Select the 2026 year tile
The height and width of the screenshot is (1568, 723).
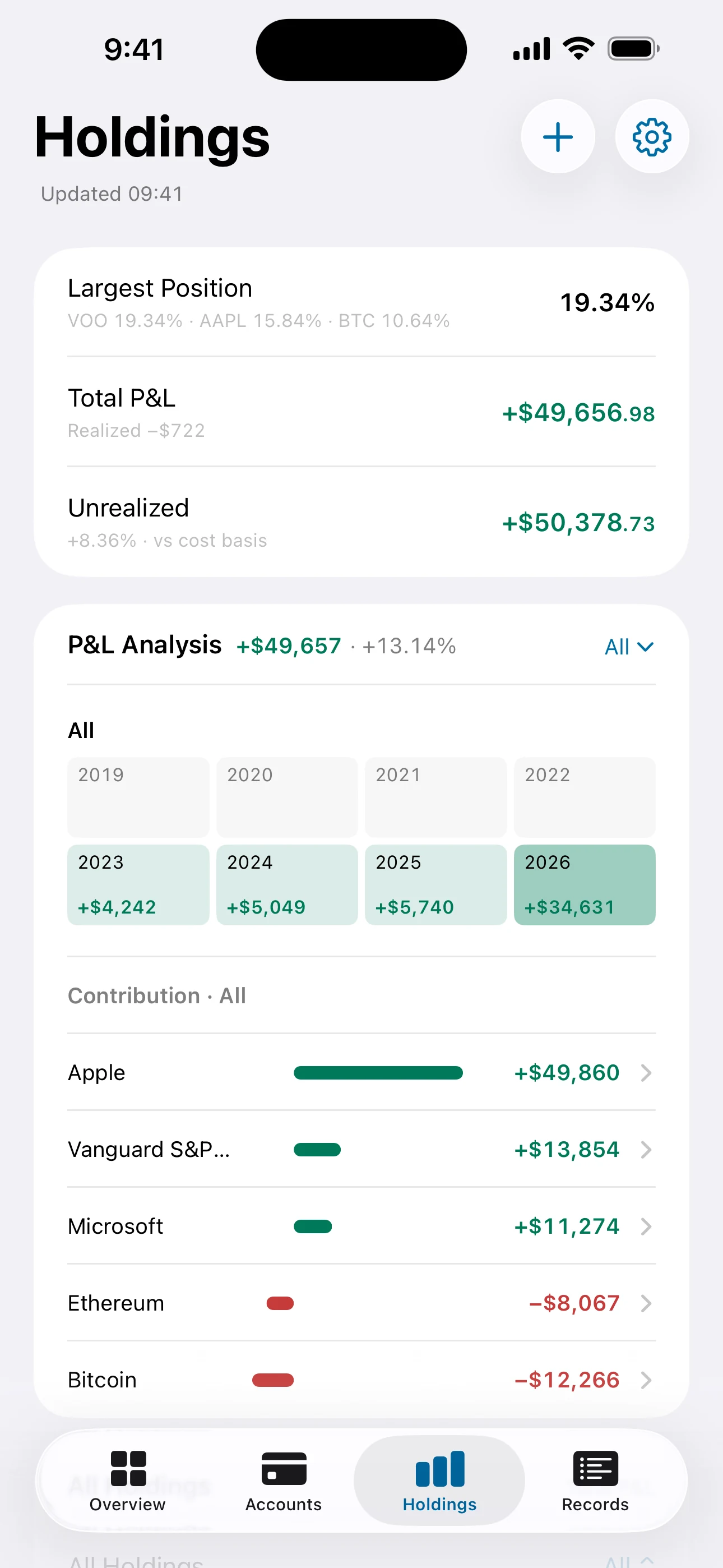(x=584, y=884)
